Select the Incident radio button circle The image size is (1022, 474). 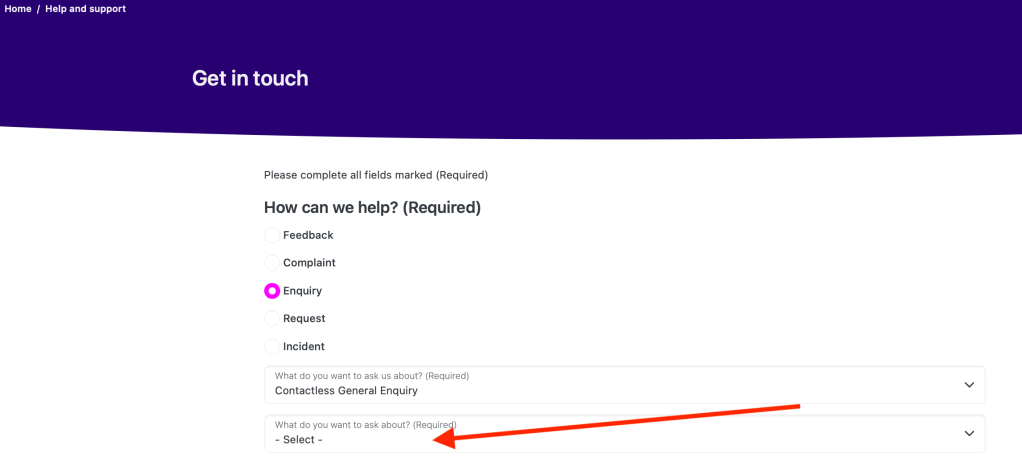pyautogui.click(x=272, y=346)
